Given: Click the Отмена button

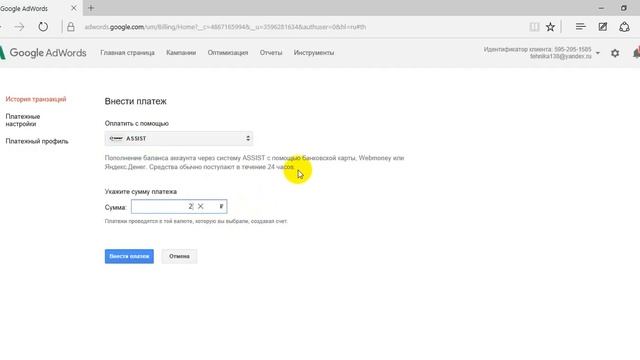Looking at the screenshot, I should pos(179,256).
